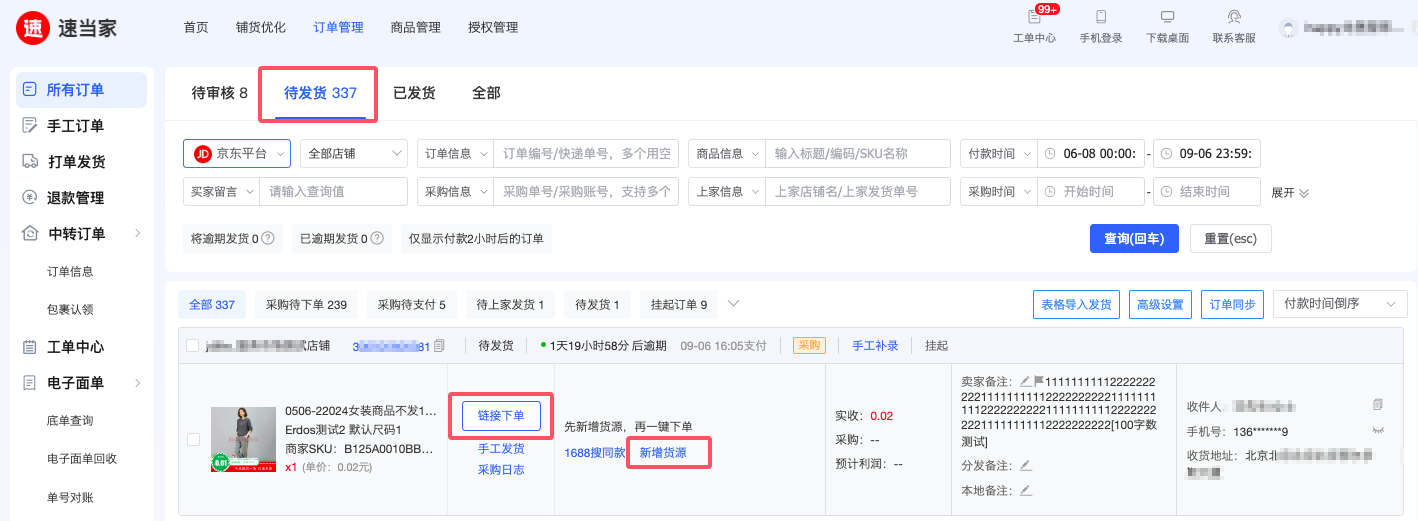Click the 订单编号 search input field

(x=586, y=153)
